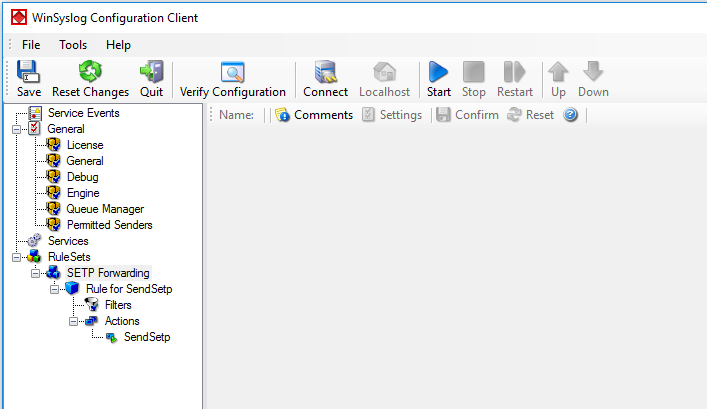Click the Restart service icon
Image resolution: width=707 pixels, height=409 pixels.
(x=514, y=72)
